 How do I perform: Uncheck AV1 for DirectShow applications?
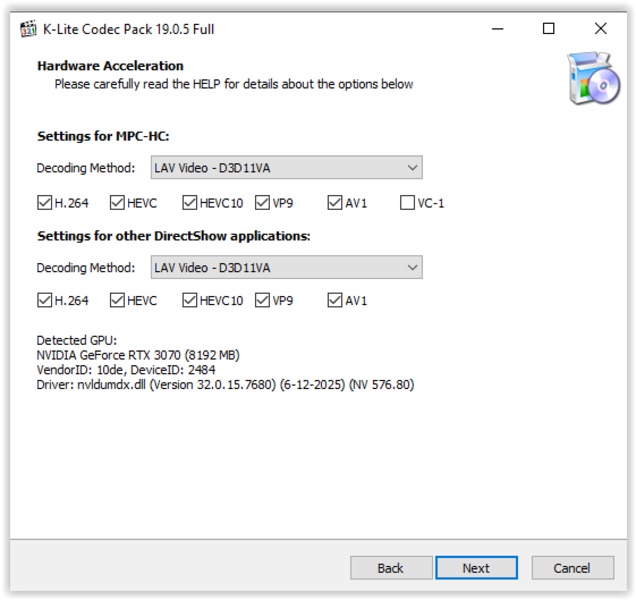pos(335,300)
